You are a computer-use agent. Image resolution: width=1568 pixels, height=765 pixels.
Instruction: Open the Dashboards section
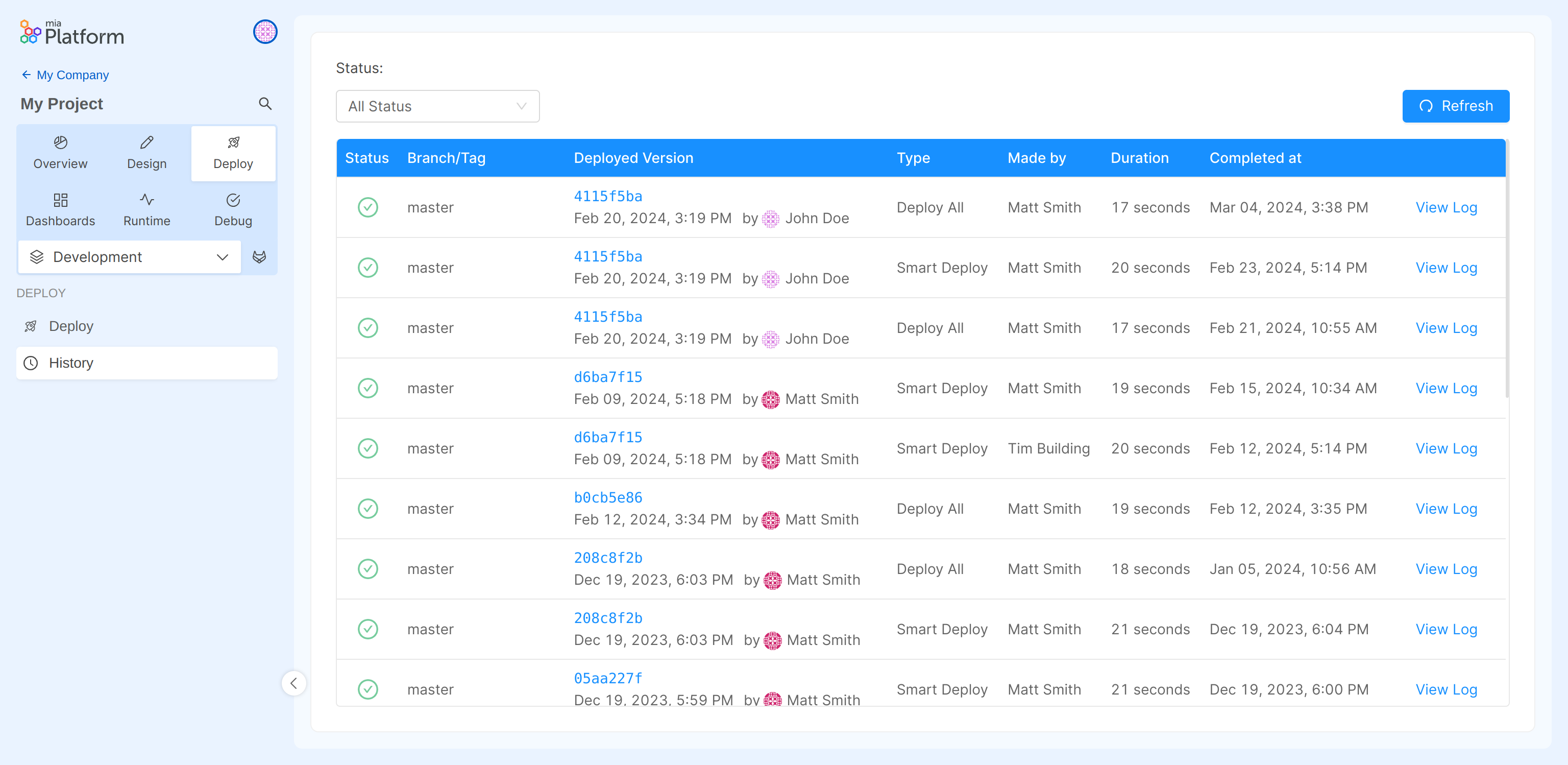60,210
